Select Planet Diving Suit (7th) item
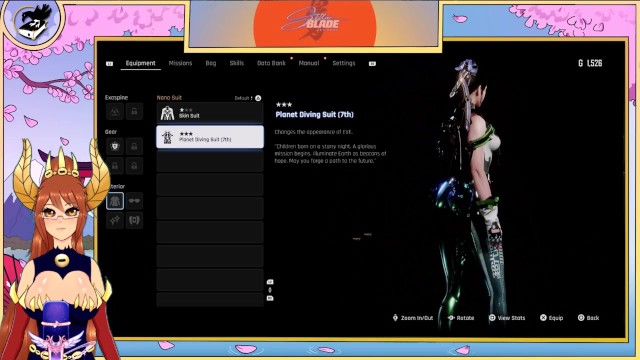 click(x=210, y=137)
